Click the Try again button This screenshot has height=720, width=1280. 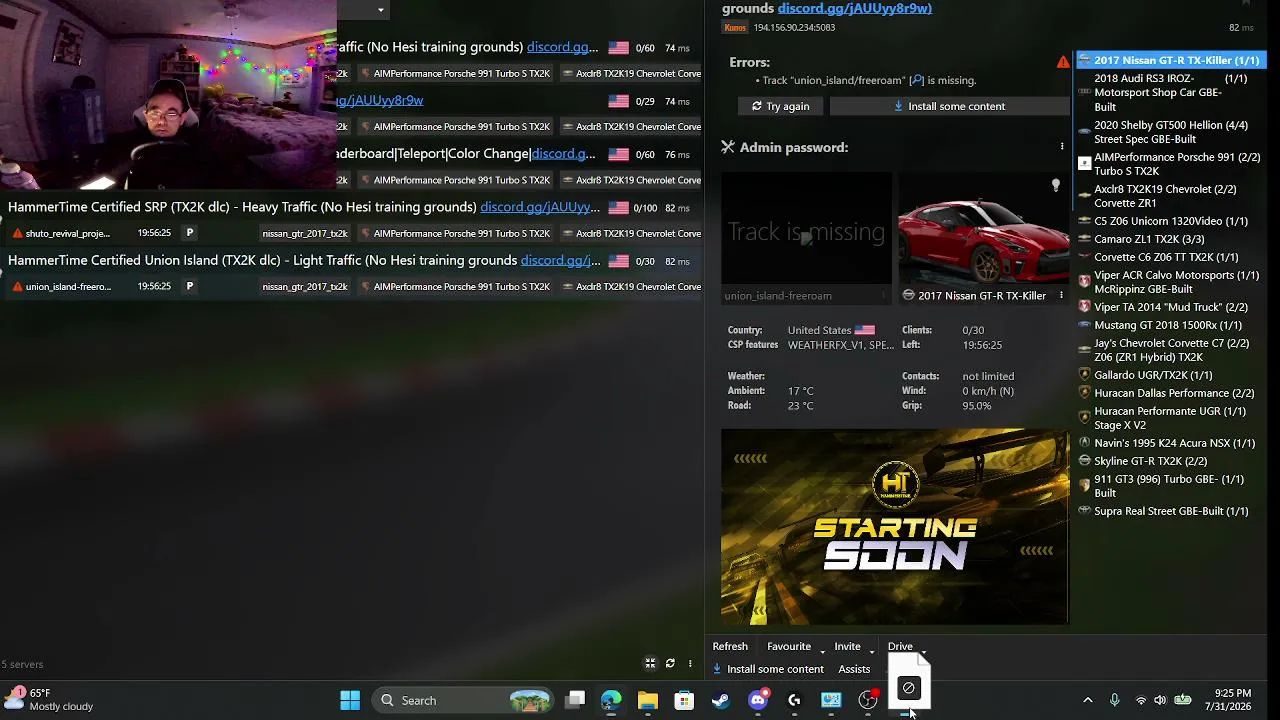[781, 106]
